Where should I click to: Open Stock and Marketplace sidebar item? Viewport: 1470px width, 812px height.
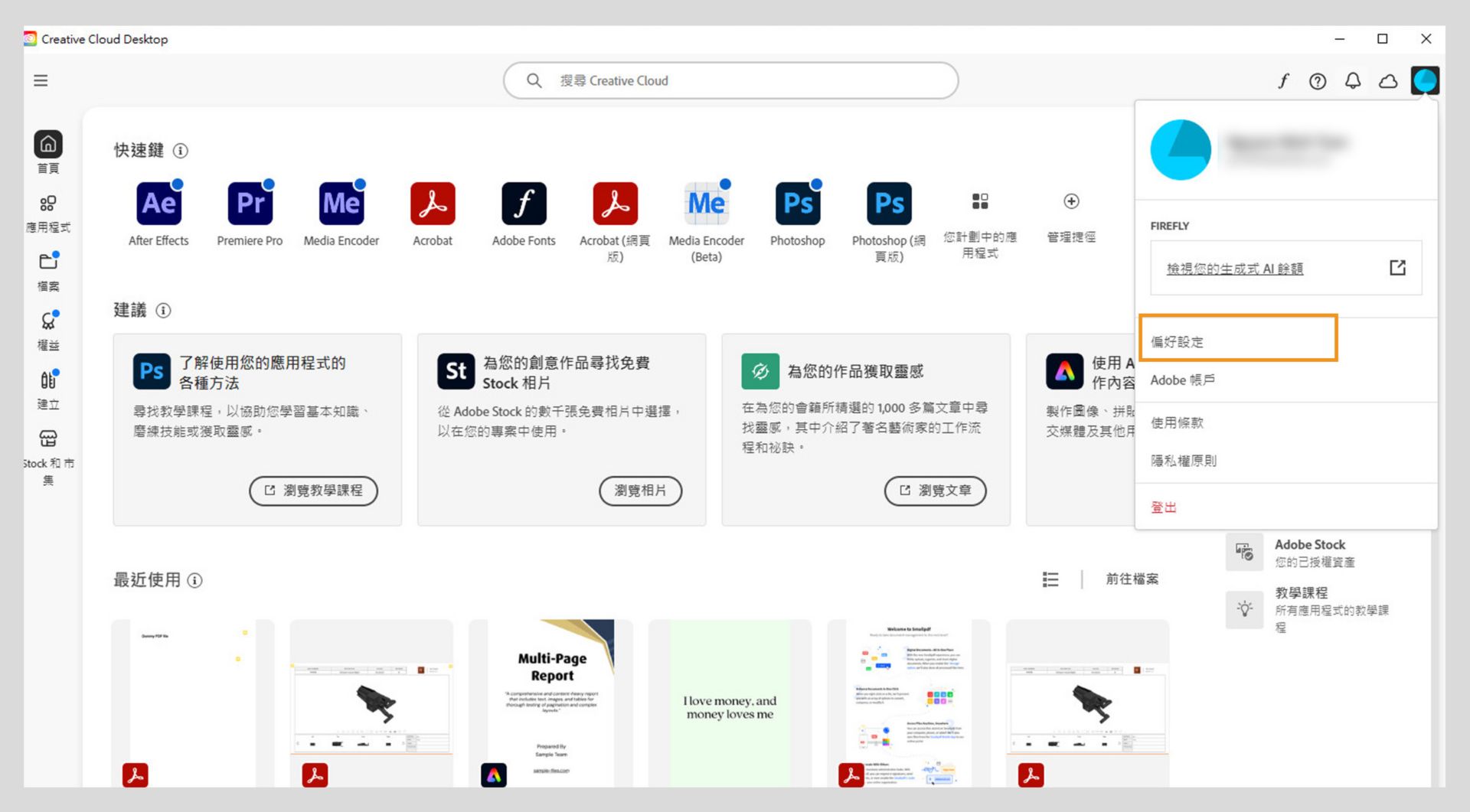48,457
